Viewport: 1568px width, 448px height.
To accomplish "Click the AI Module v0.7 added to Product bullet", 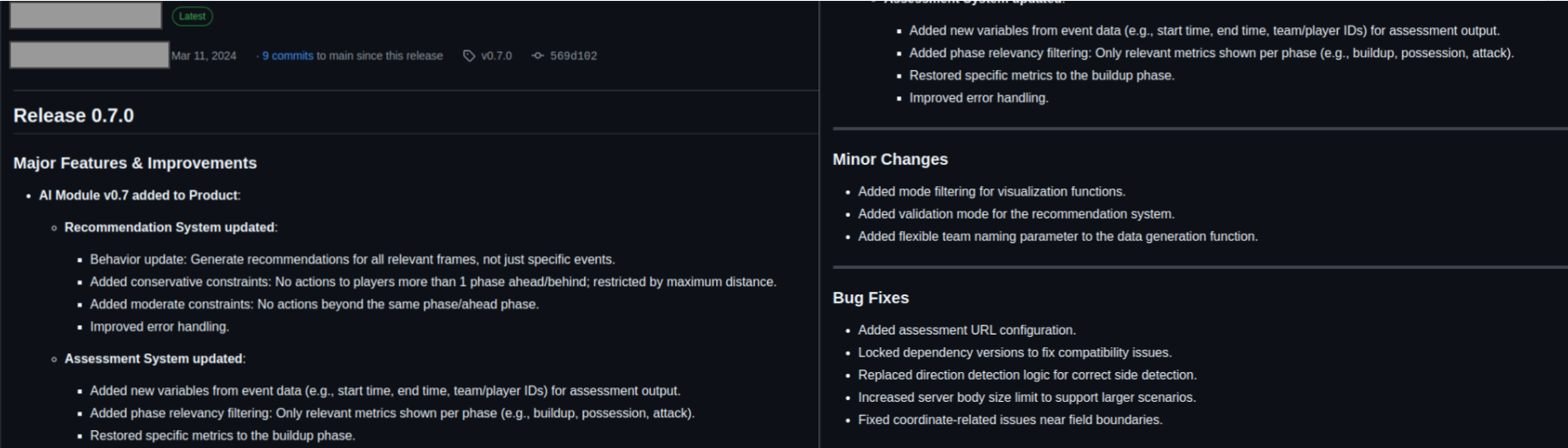I will (140, 195).
